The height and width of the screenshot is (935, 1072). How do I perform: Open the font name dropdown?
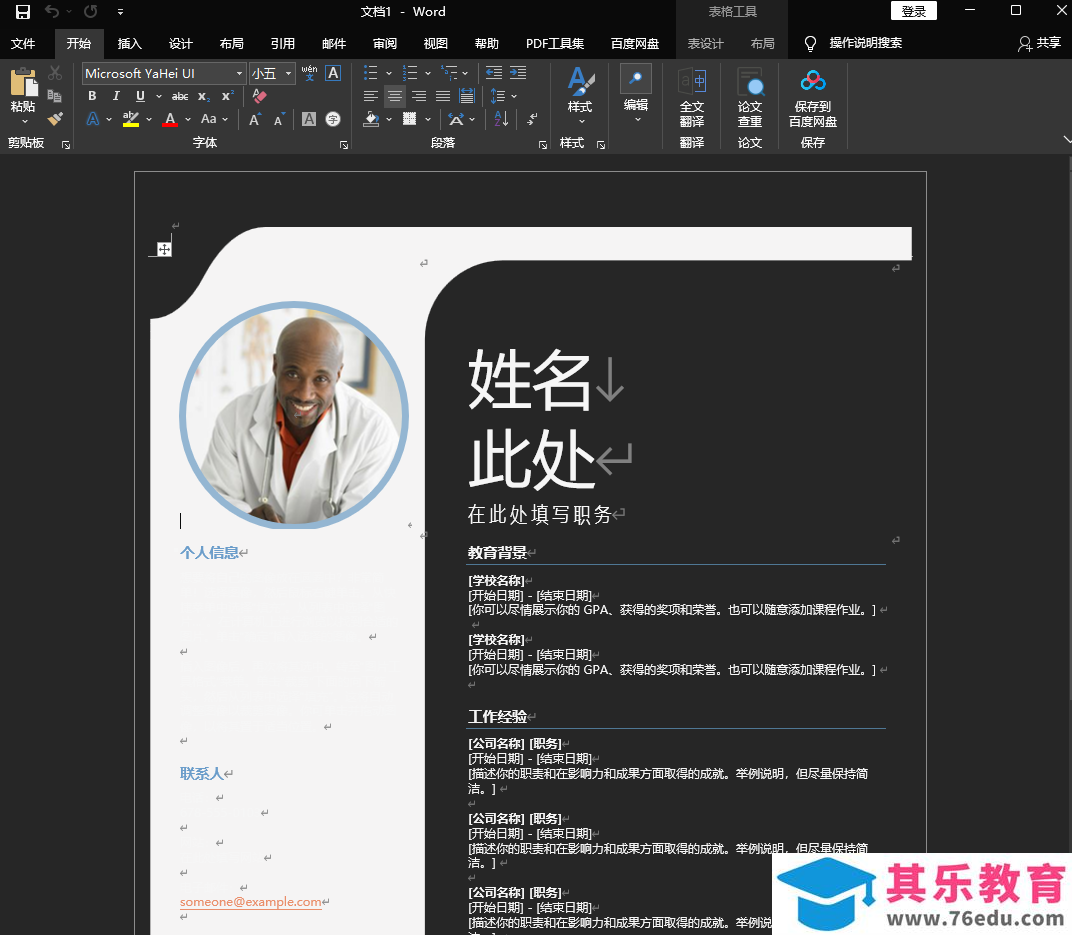point(239,73)
